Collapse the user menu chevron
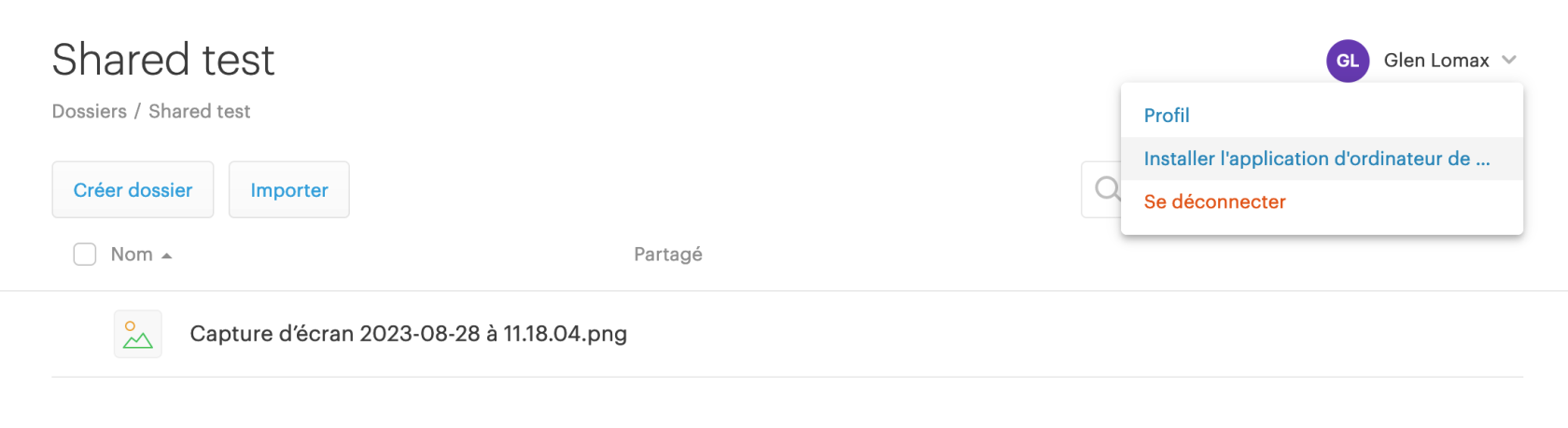This screenshot has height=428, width=1568. pos(1509,61)
